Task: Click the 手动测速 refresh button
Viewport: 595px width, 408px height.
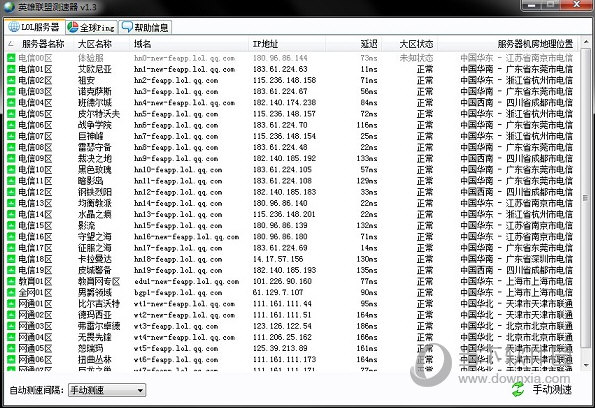Action: click(541, 389)
